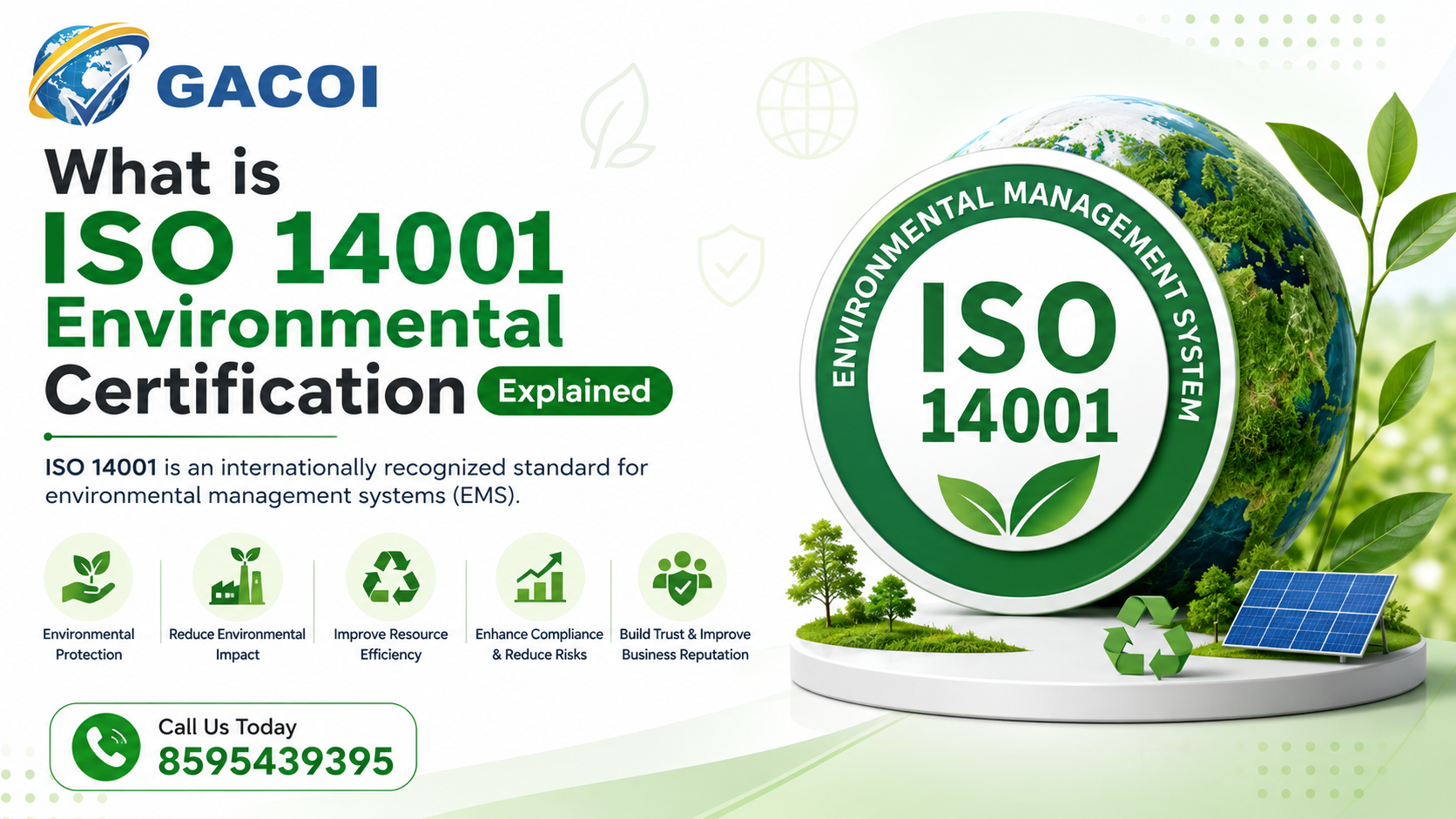Click the '14001' number inside badge
1456x819 pixels.
(x=1019, y=414)
